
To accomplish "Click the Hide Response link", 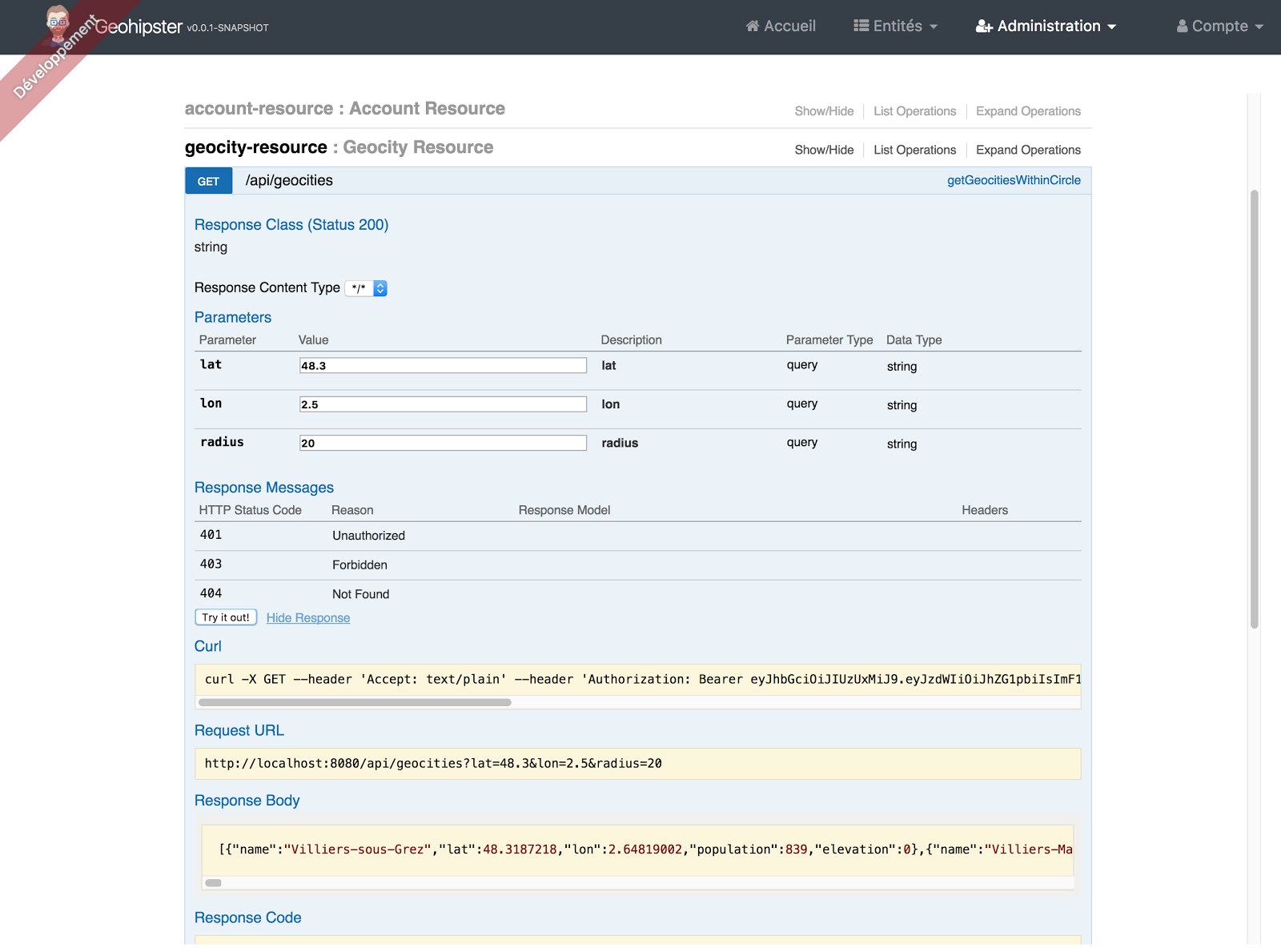I will [x=308, y=618].
